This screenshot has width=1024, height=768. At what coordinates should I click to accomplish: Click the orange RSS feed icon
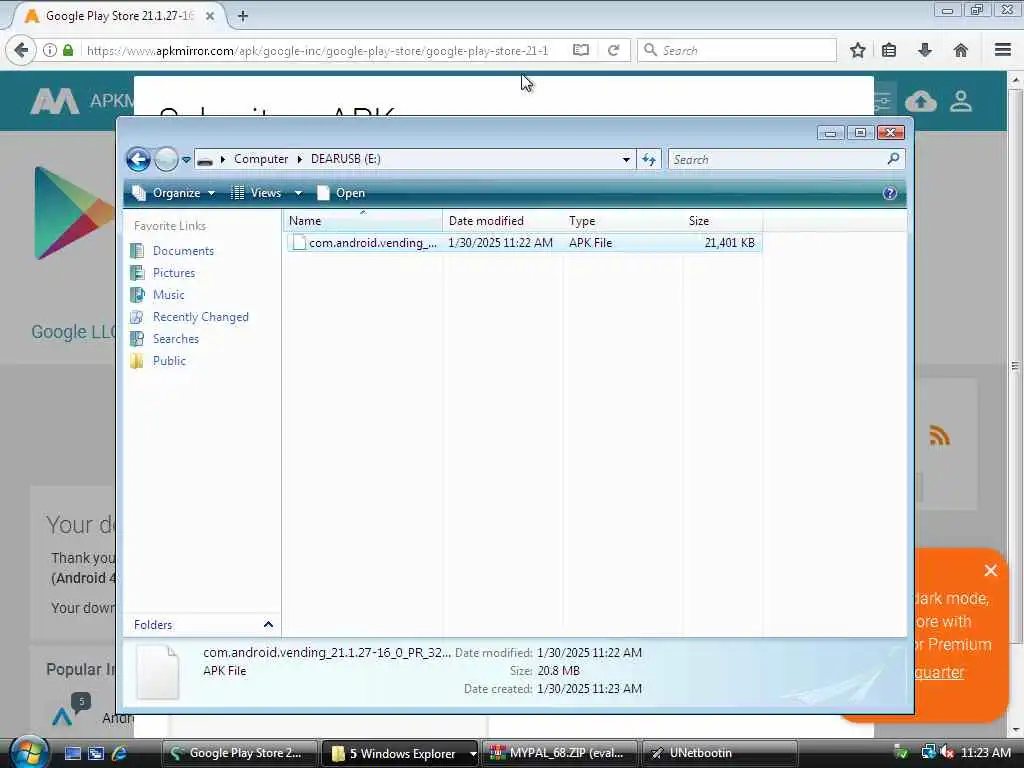(x=939, y=436)
